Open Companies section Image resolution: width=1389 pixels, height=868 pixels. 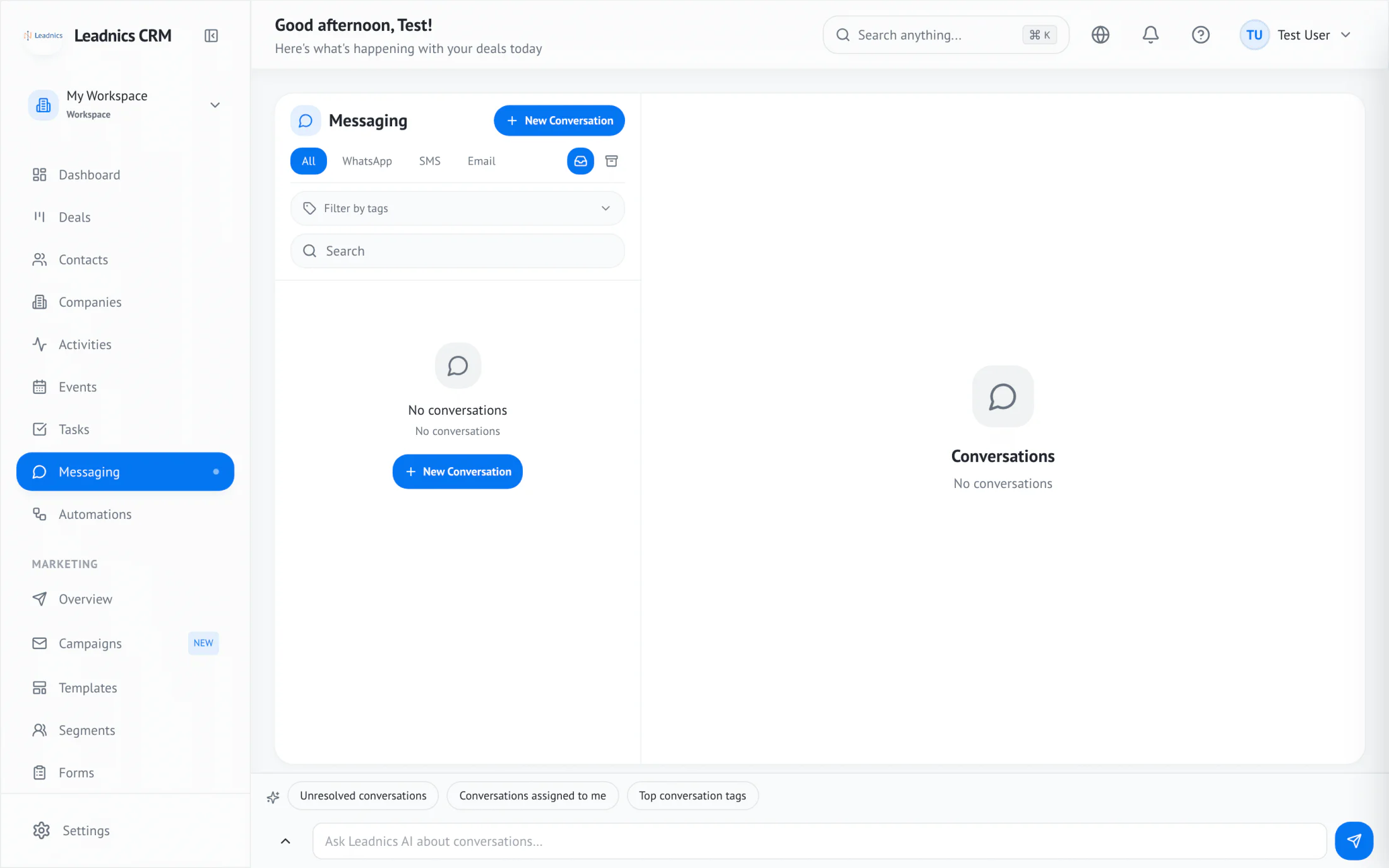pyautogui.click(x=125, y=302)
